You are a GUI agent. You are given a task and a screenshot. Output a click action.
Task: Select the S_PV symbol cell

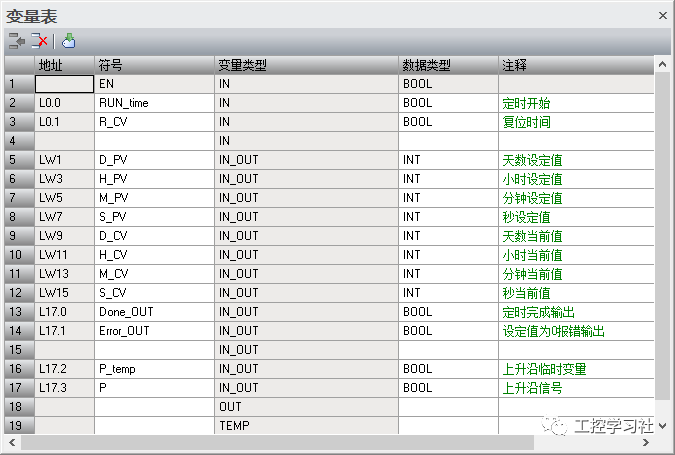point(155,217)
